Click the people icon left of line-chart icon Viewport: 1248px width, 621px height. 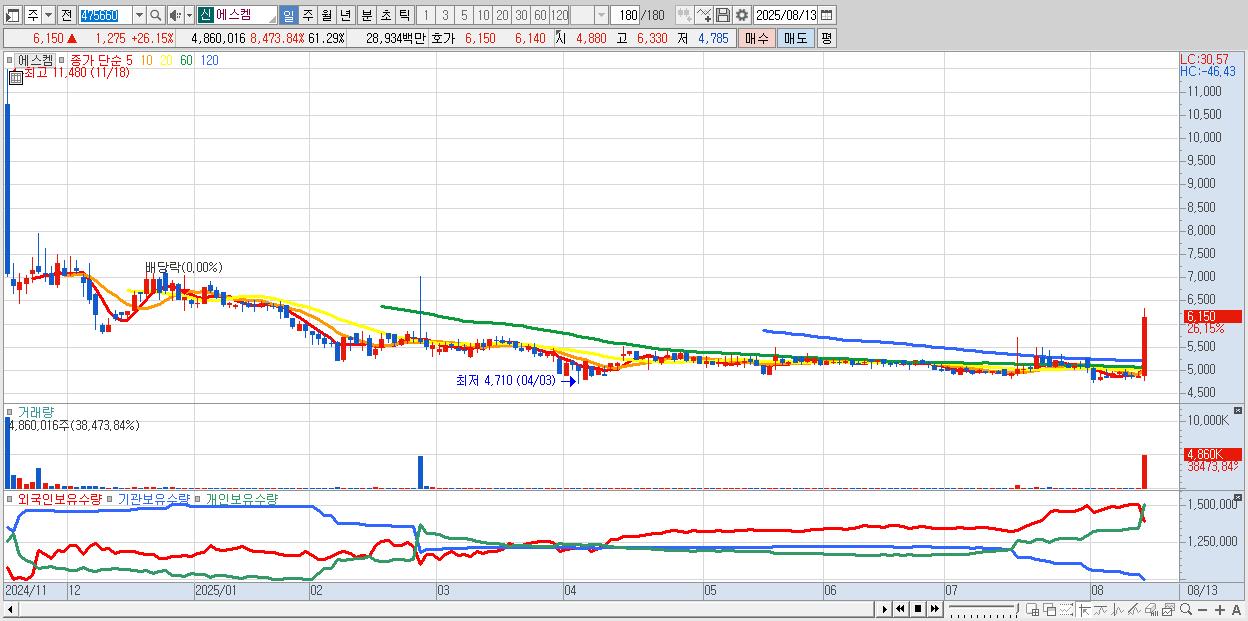(x=684, y=15)
